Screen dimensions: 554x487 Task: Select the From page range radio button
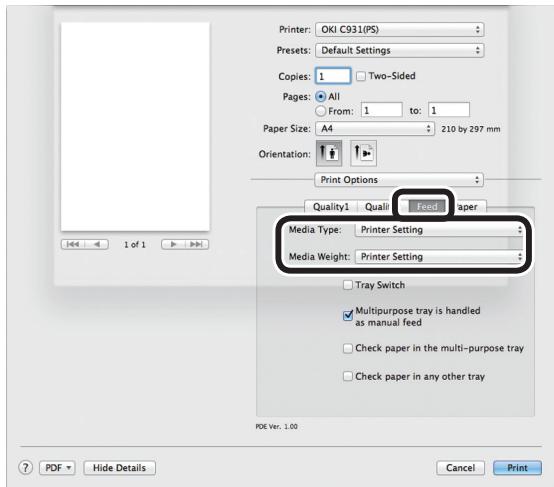[x=320, y=111]
